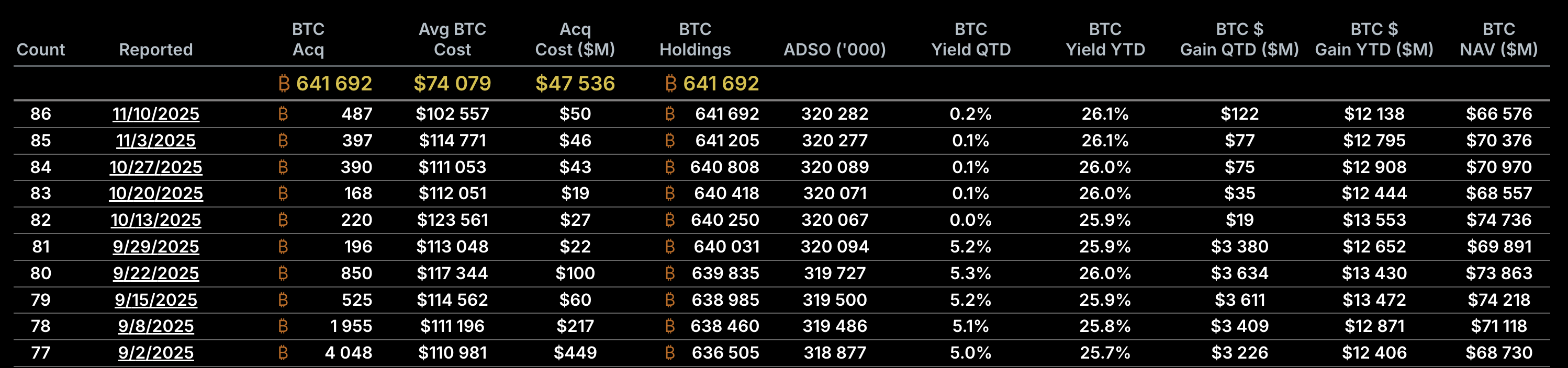Click the ADSO ('000) column header
Screen dimensions: 1568x368
click(x=835, y=50)
